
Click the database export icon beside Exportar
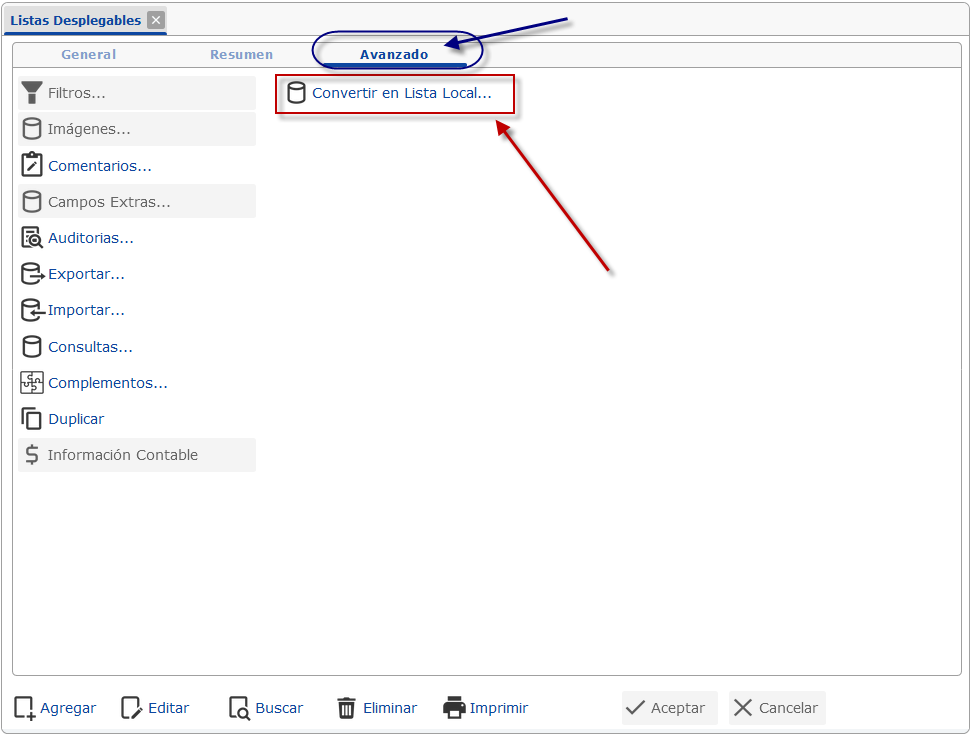click(33, 274)
